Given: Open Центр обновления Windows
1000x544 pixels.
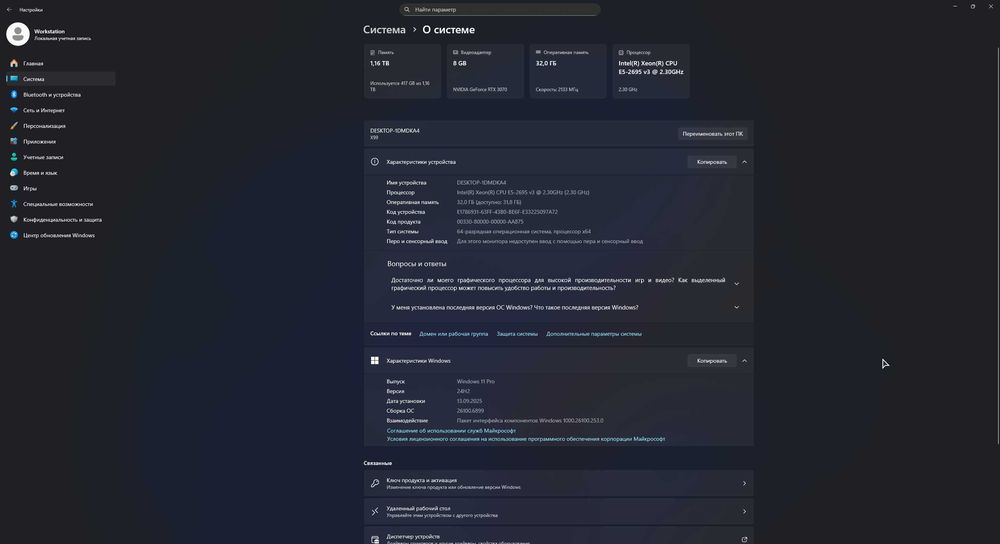Looking at the screenshot, I should [61, 235].
